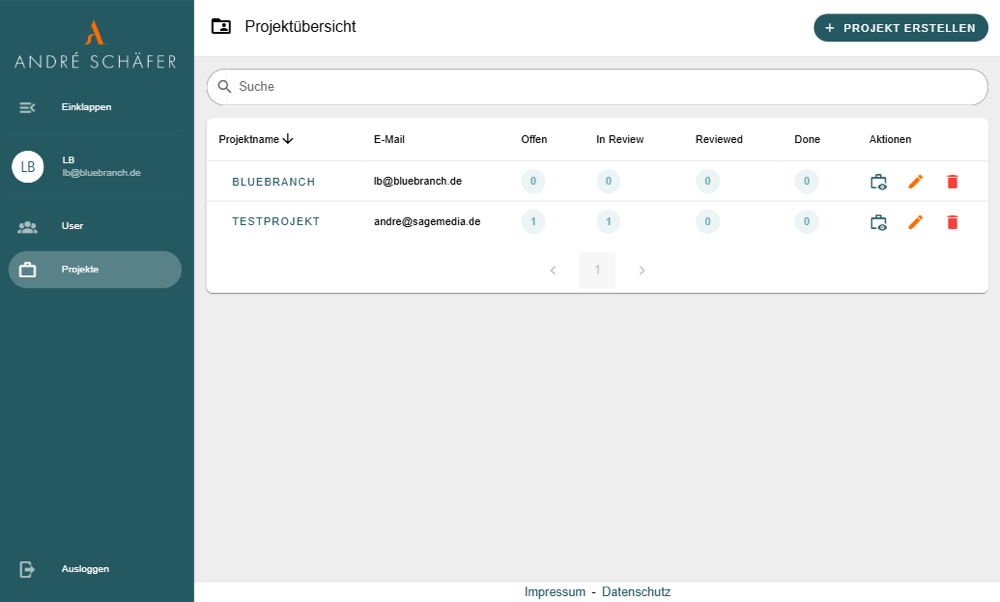Click the In Review badge for BLUEBRANCH
This screenshot has height=602, width=1000.
pos(608,181)
